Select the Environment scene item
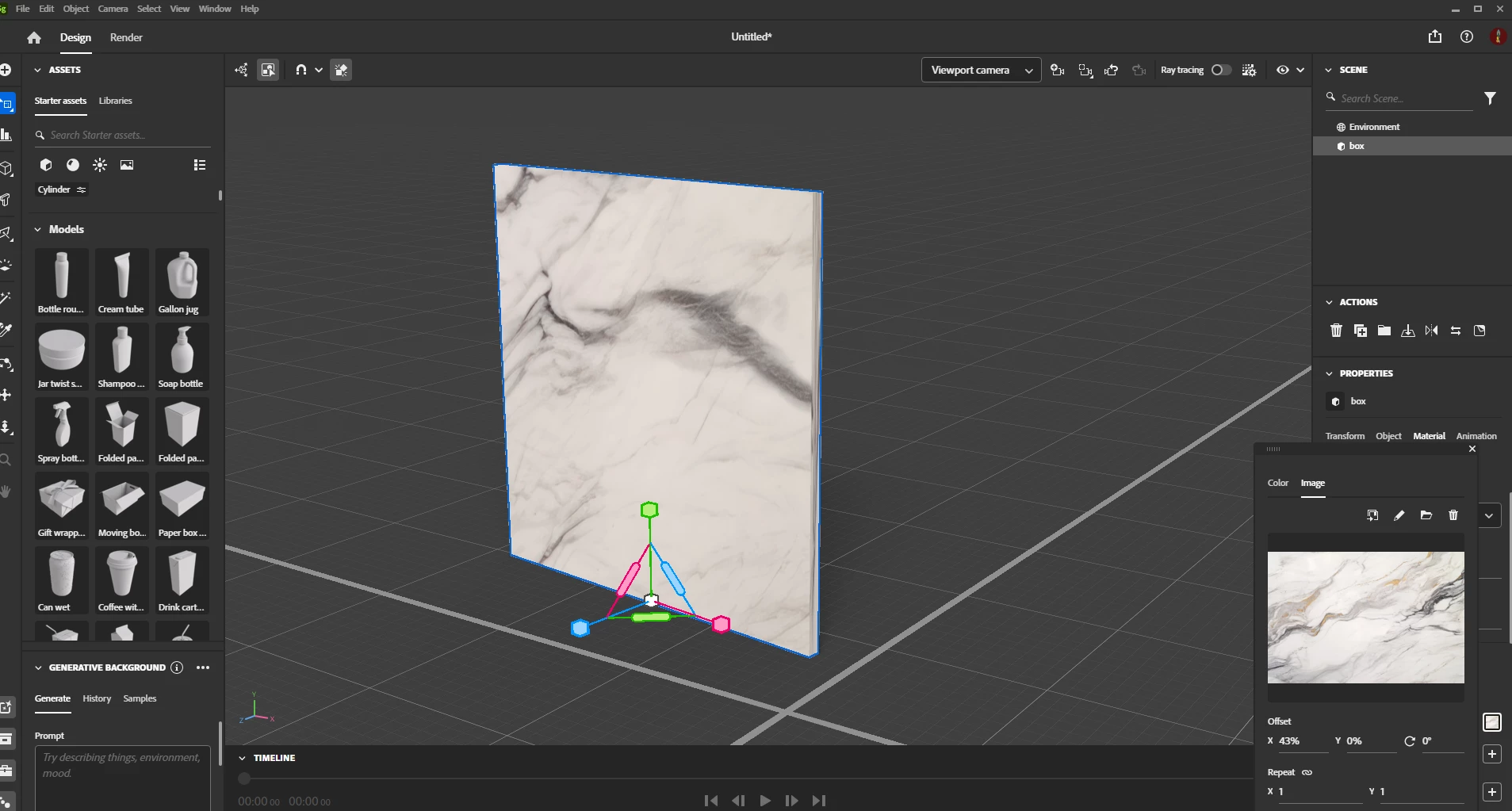The image size is (1512, 811). pos(1411,127)
